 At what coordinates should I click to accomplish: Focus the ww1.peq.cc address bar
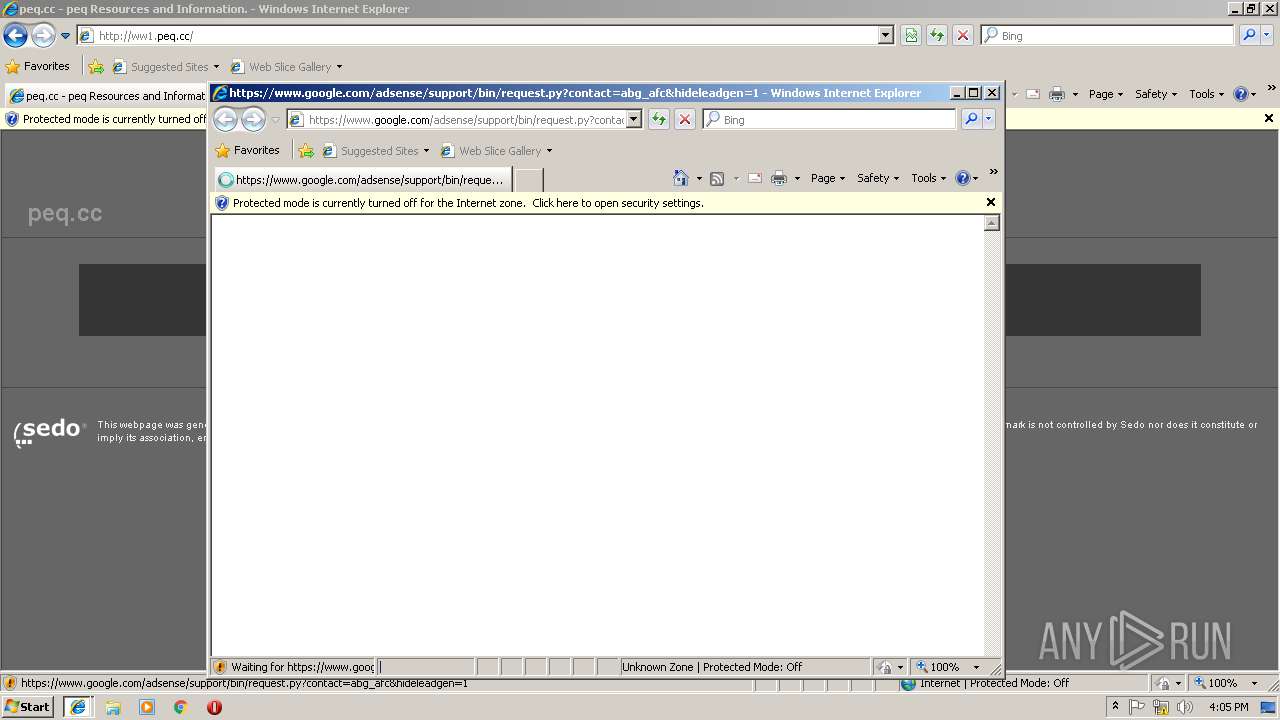pyautogui.click(x=485, y=36)
